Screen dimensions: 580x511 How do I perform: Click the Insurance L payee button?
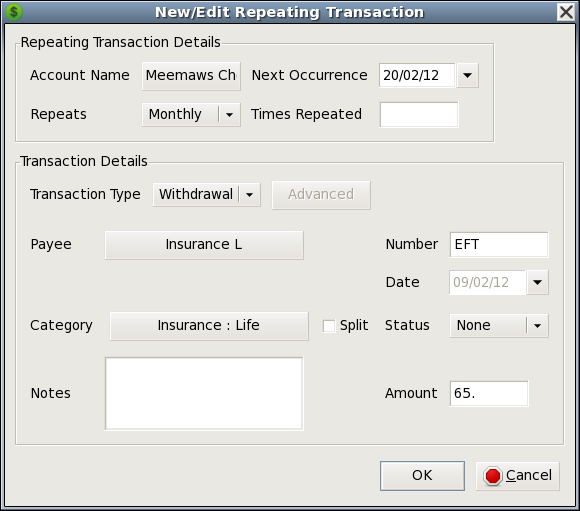coord(204,245)
